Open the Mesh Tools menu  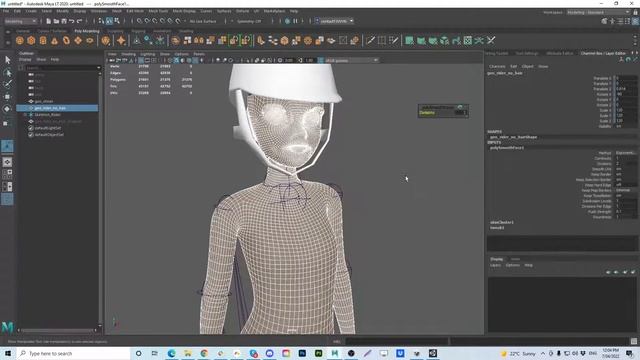(158, 11)
